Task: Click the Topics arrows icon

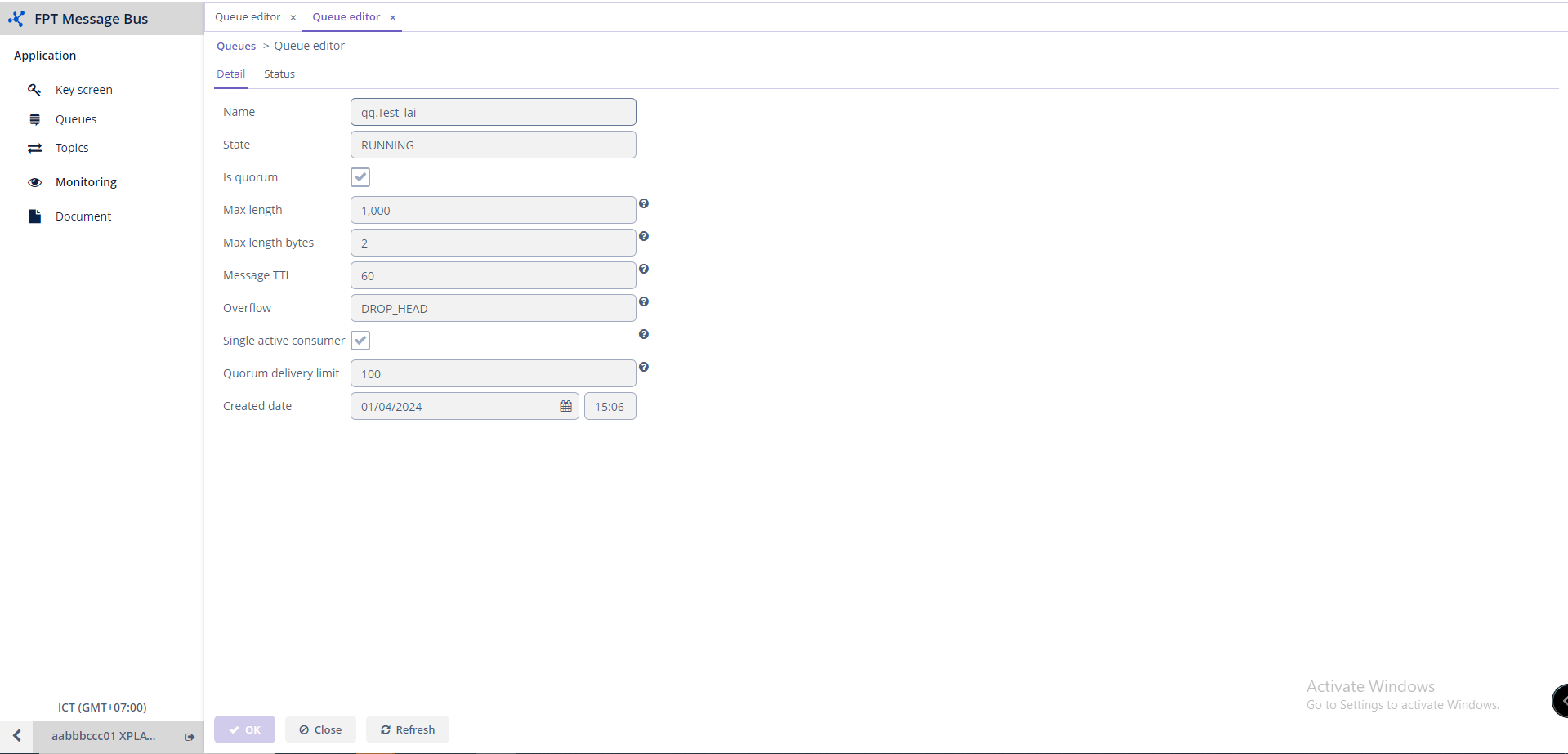Action: 34,148
